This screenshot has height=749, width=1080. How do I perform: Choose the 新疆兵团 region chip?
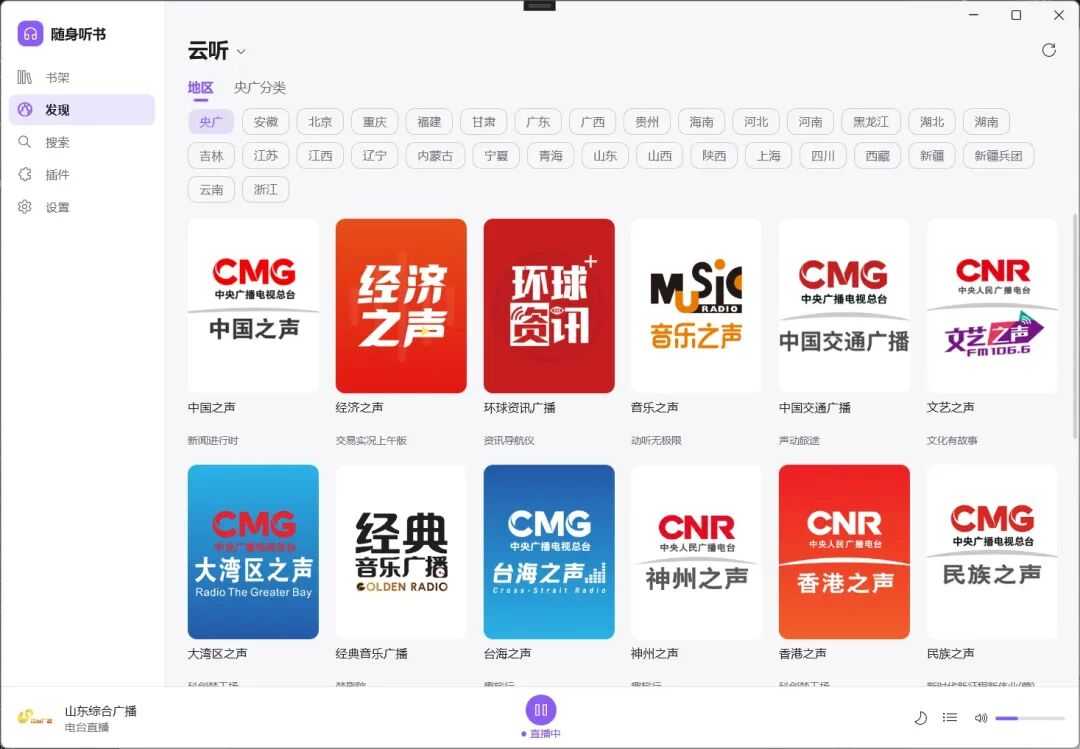(998, 156)
